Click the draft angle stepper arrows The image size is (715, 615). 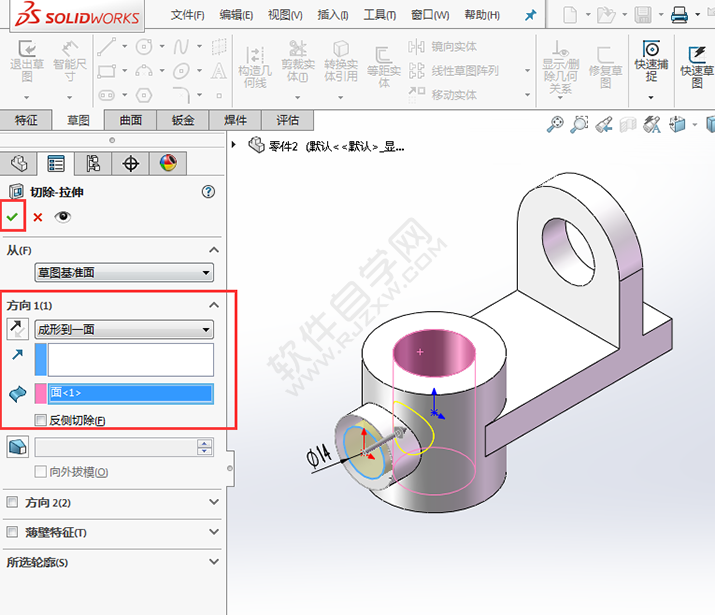205,447
